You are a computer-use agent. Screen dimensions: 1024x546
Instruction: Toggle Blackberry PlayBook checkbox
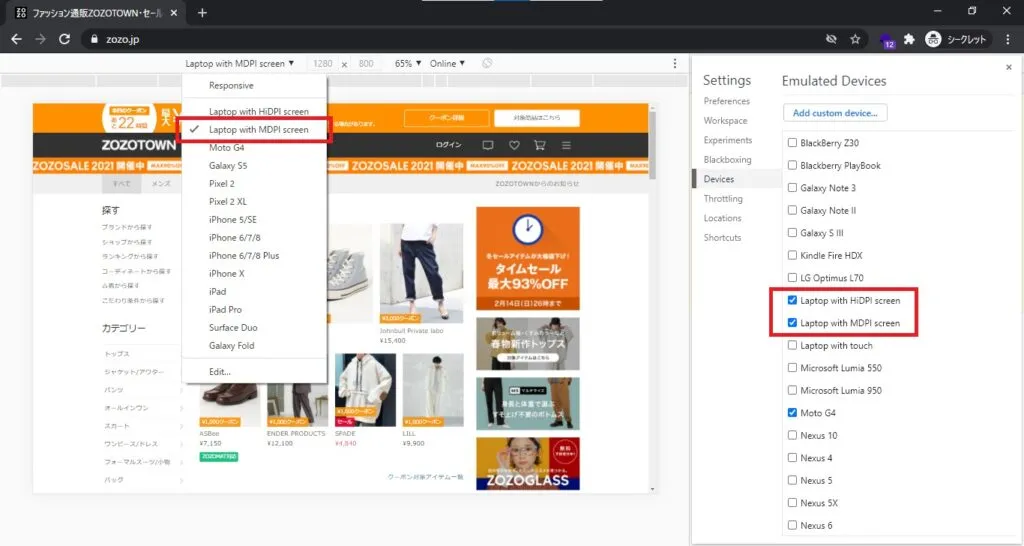pos(792,165)
